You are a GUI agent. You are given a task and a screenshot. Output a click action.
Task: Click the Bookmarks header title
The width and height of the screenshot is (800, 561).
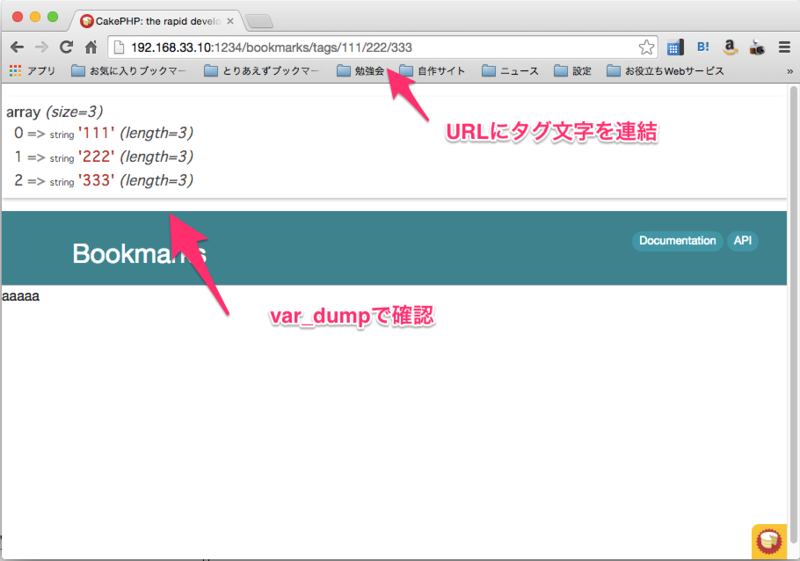pyautogui.click(x=139, y=253)
